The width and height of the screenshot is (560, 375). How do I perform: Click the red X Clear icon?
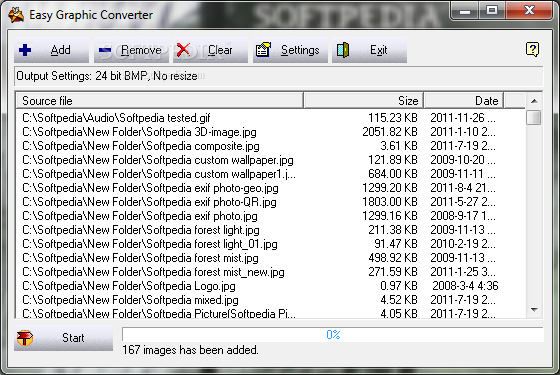[184, 50]
